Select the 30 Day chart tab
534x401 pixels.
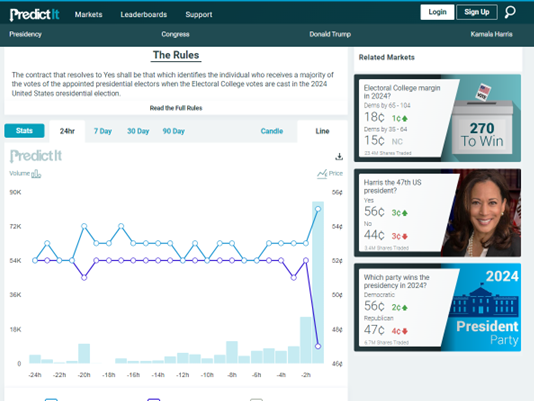tap(138, 131)
